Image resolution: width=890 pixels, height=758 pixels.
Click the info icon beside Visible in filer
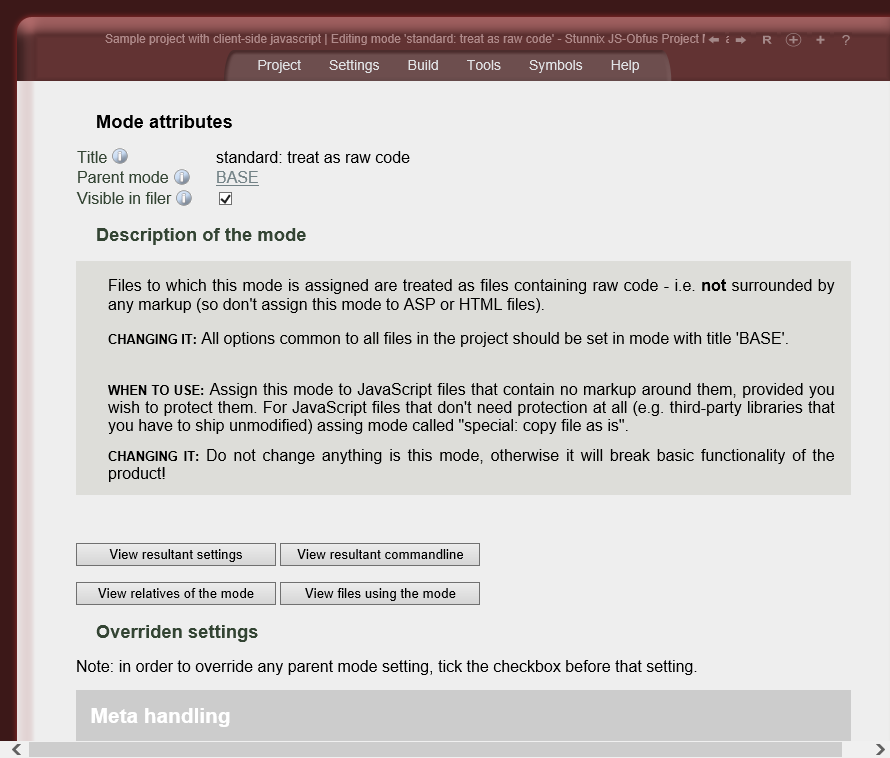[184, 197]
